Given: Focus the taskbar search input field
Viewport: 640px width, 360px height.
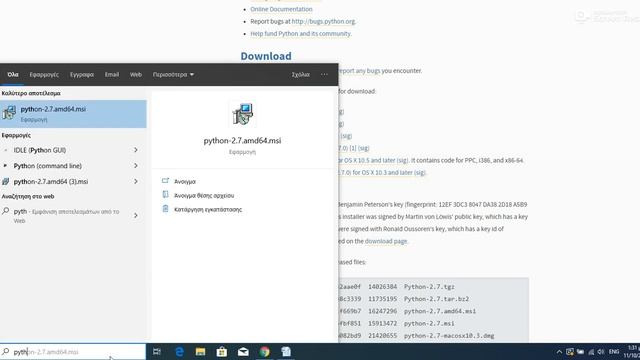Looking at the screenshot, I should coord(73,351).
